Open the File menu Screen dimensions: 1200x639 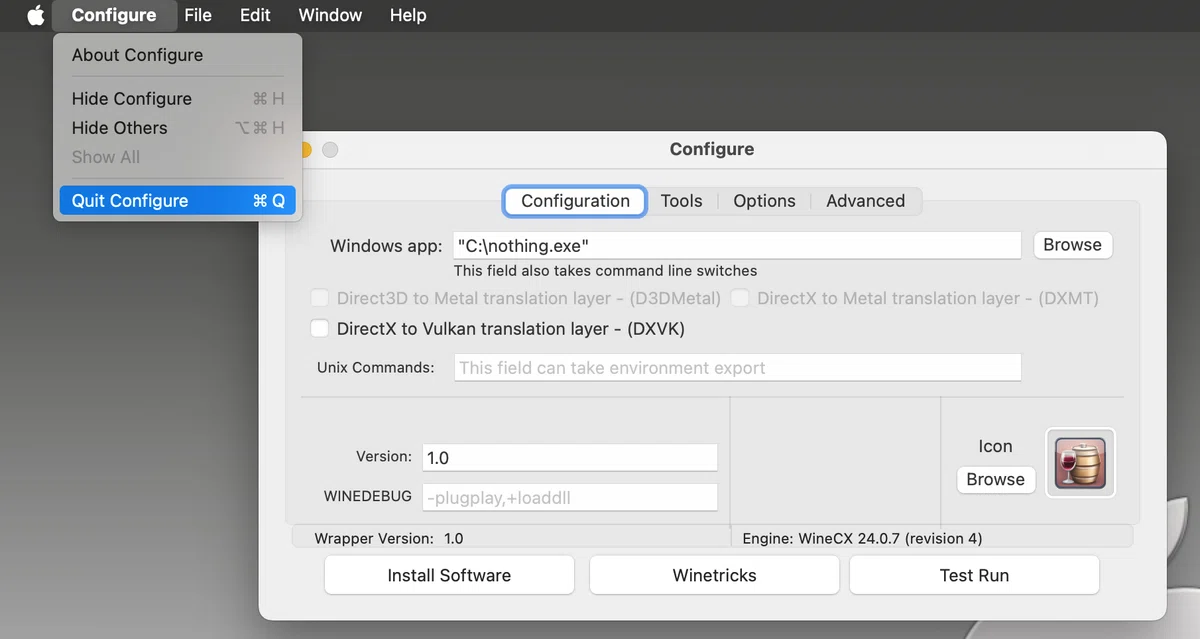198,15
